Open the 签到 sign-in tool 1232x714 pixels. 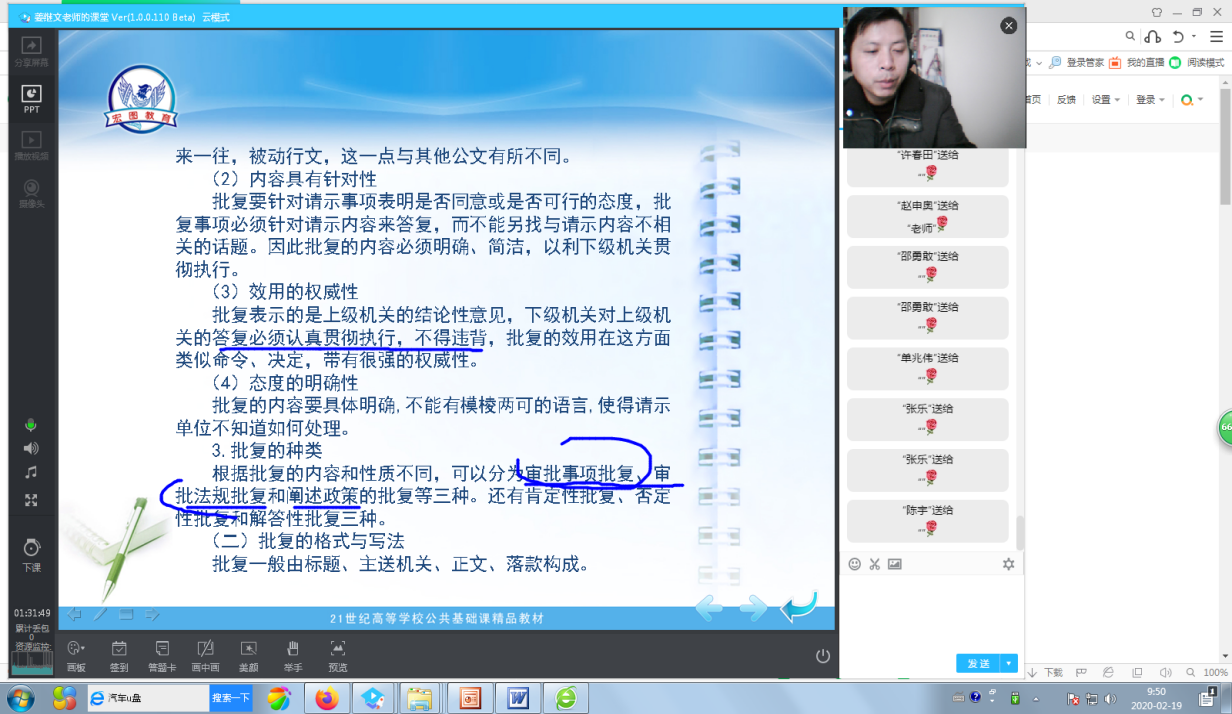pos(119,654)
